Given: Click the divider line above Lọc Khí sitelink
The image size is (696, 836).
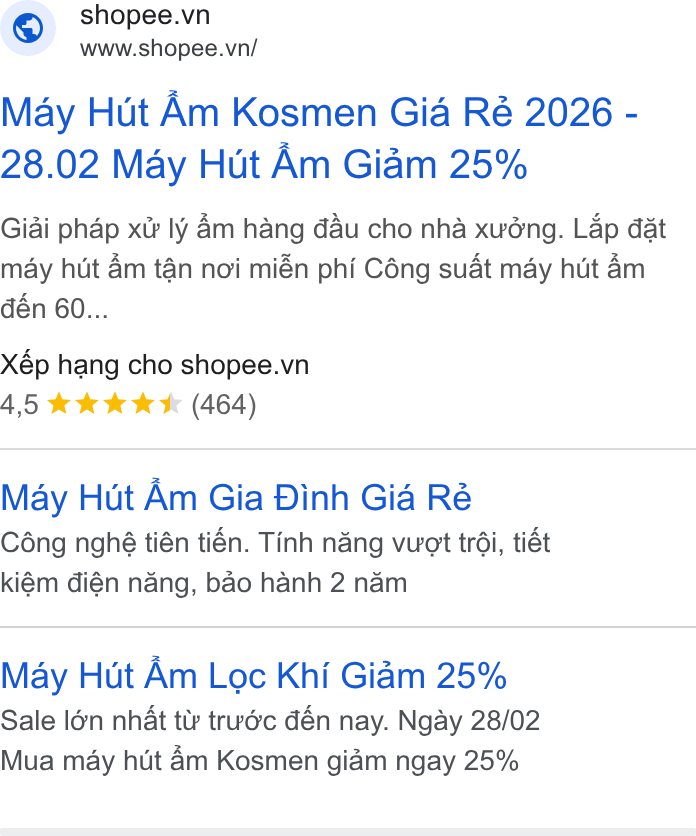Looking at the screenshot, I should coord(348,627).
